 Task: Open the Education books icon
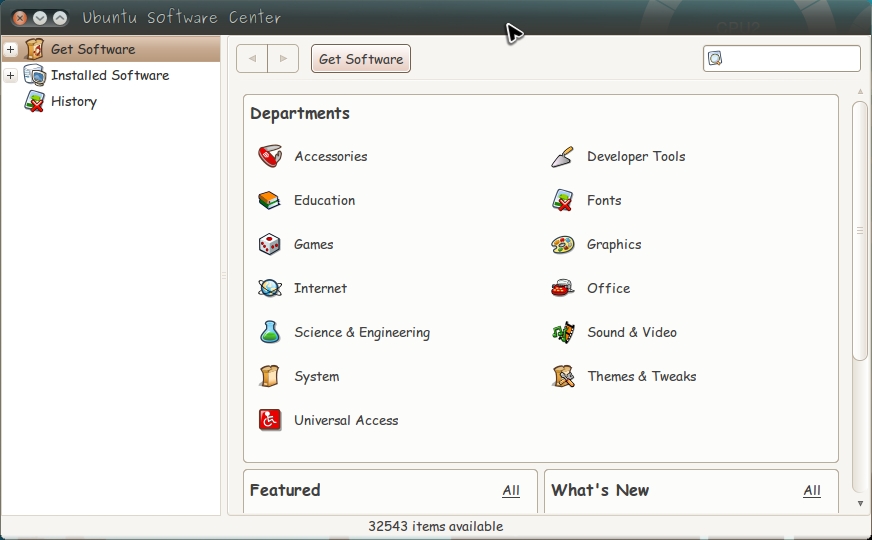pos(270,200)
